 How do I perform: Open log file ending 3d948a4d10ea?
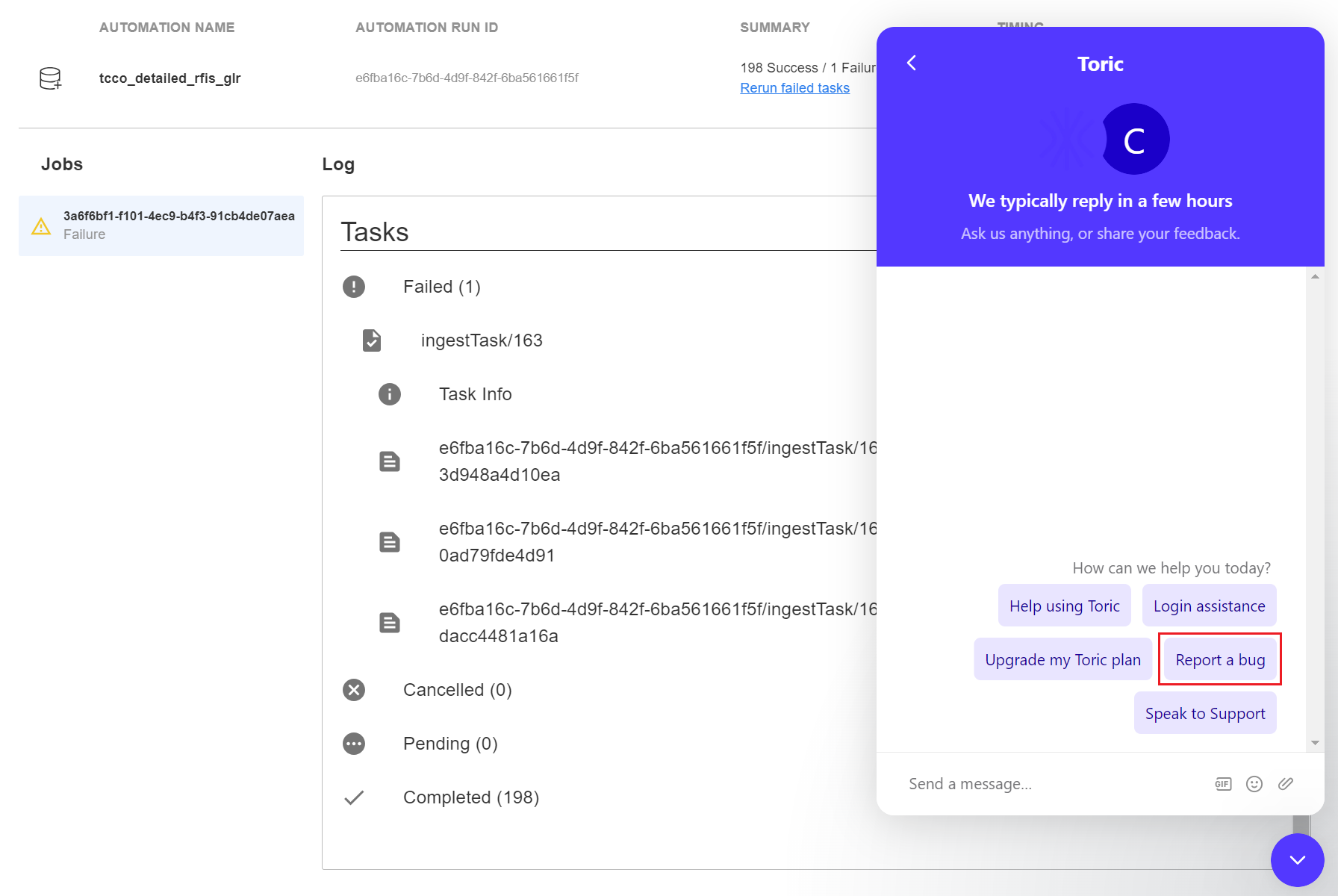(x=658, y=461)
